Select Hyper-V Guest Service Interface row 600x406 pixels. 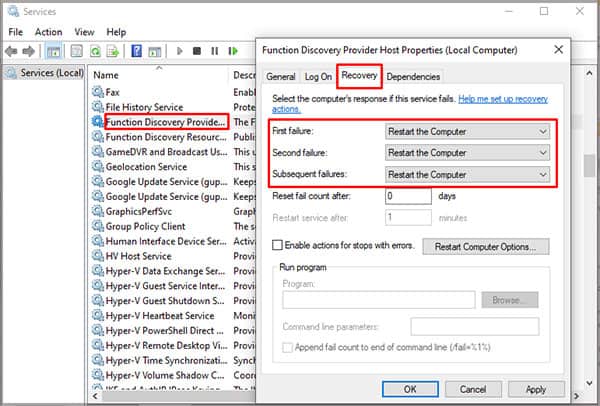point(165,286)
